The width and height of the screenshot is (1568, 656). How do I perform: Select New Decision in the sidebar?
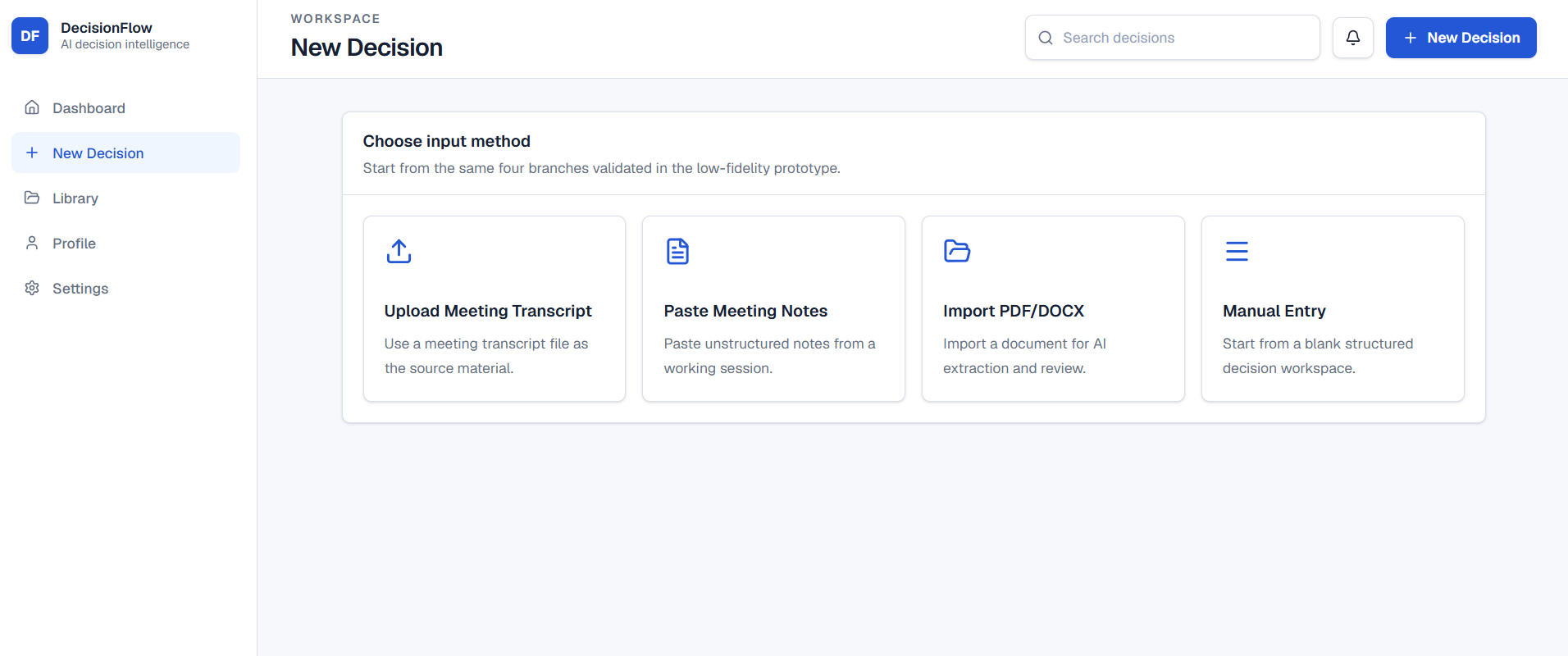point(125,153)
